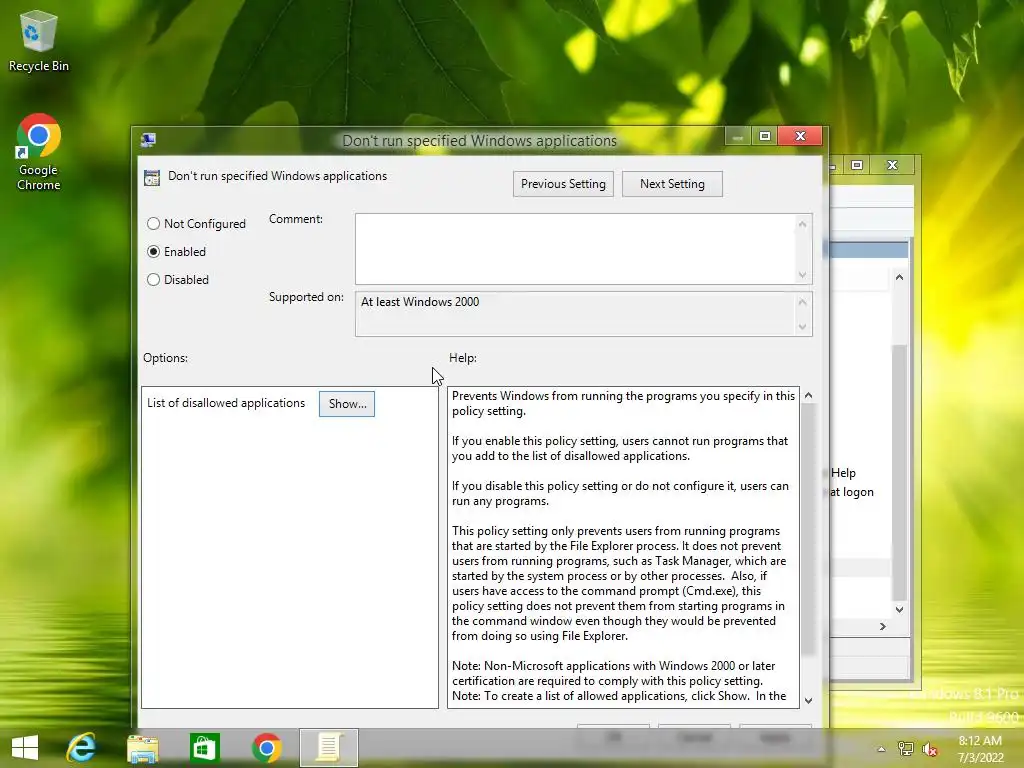Maximize the background Group Policy window
This screenshot has width=1024, height=768.
click(857, 165)
